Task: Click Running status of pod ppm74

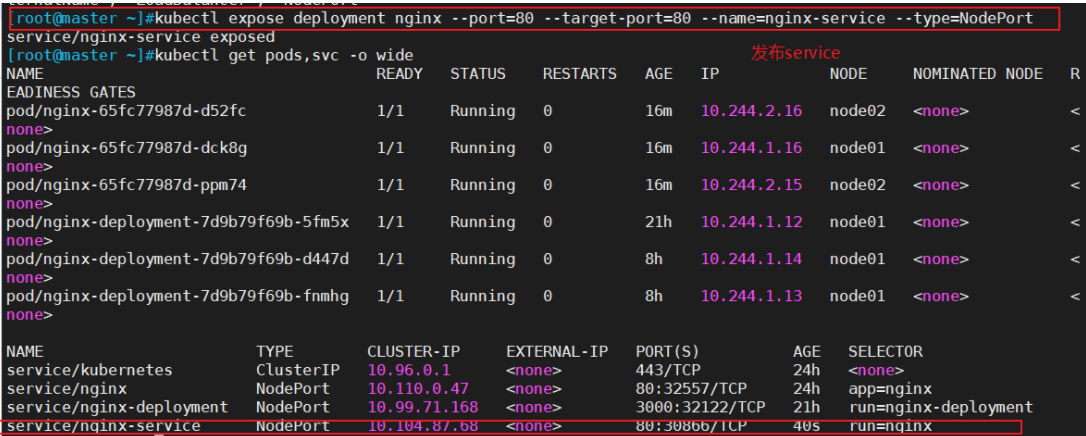Action: 483,185
